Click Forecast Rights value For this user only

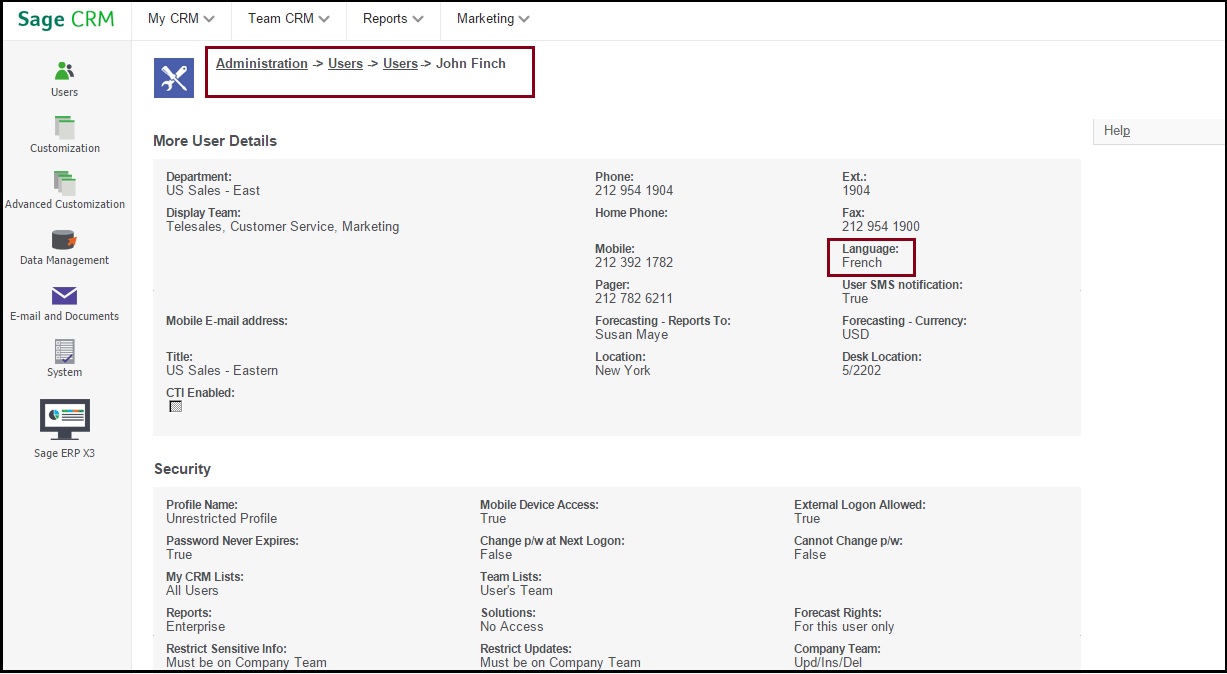(x=844, y=627)
